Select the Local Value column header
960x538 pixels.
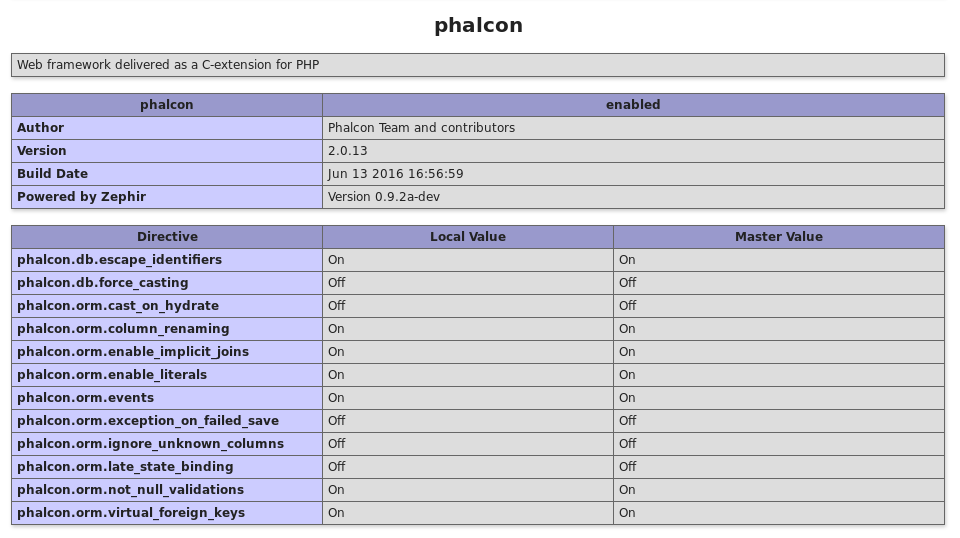pyautogui.click(x=467, y=237)
